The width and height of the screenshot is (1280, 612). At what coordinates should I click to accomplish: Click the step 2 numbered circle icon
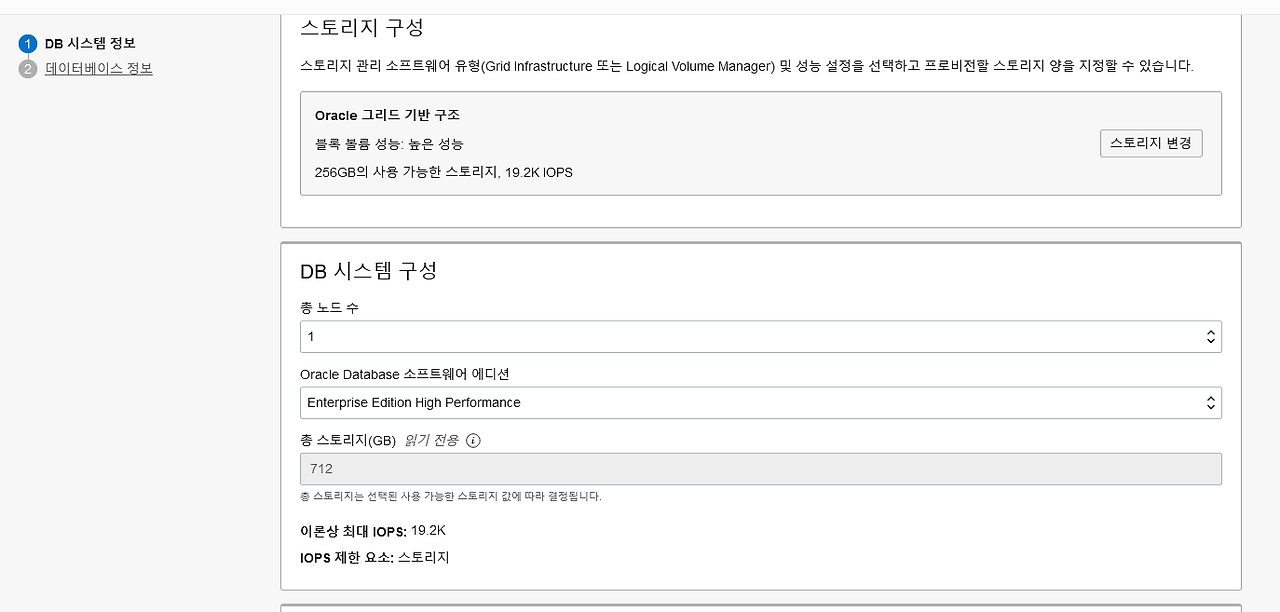click(28, 69)
